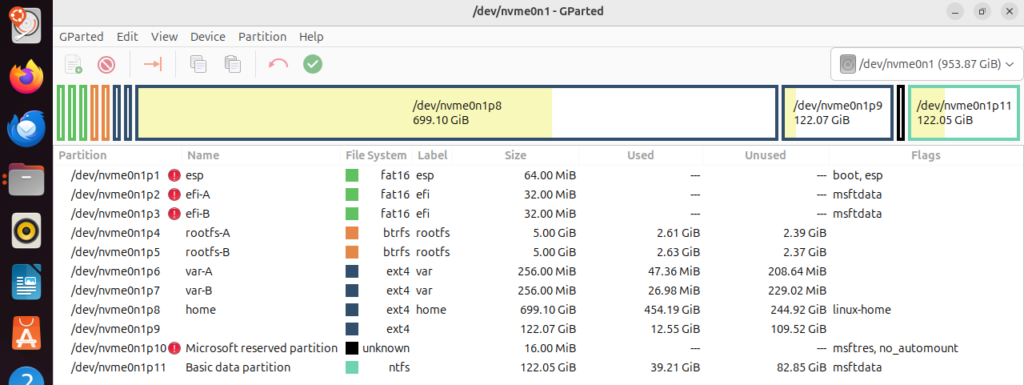Select the /dev/nvme0n1p8 block in disk map

[x=456, y=112]
